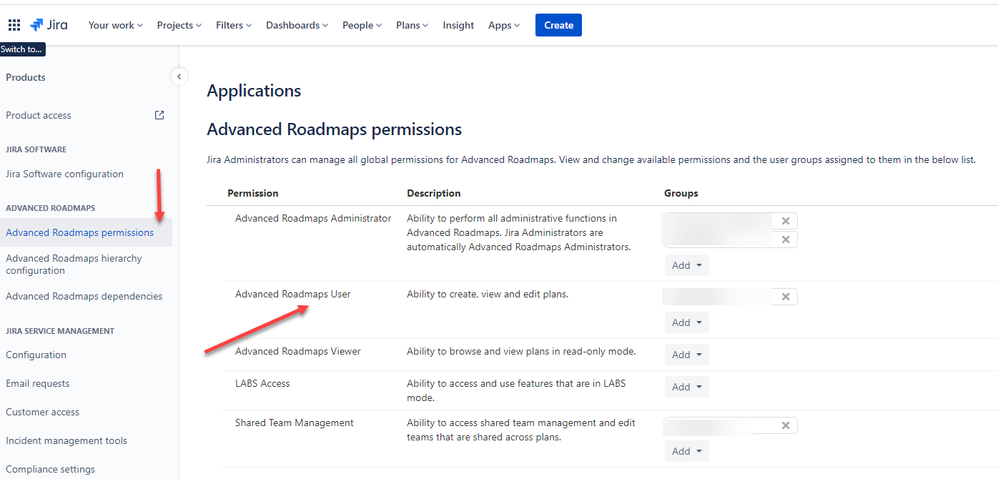Screen dimensions: 998x479
Task: Open Add dropdown for Advanced Roadmaps User
Action: 687,323
